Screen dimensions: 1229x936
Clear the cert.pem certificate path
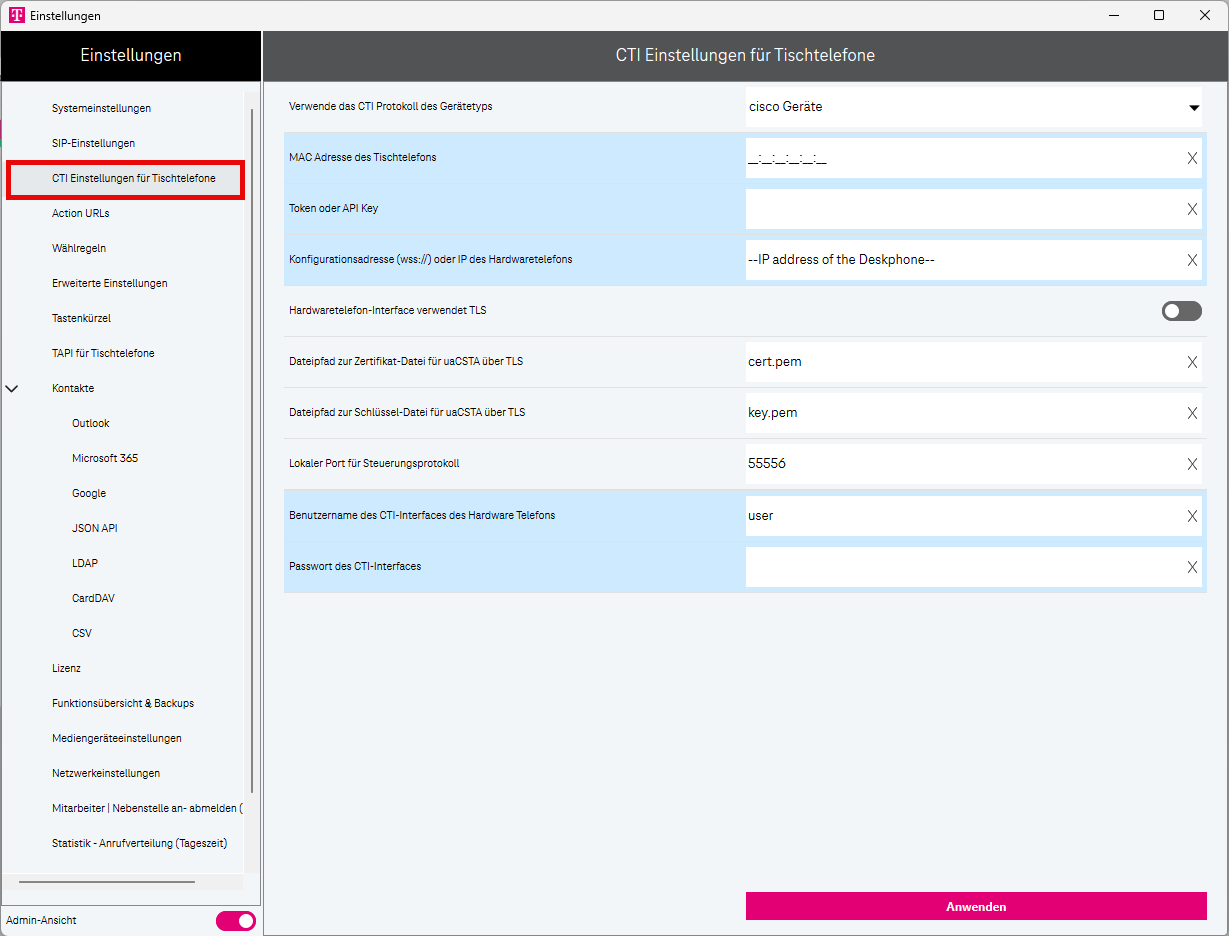click(x=1192, y=362)
